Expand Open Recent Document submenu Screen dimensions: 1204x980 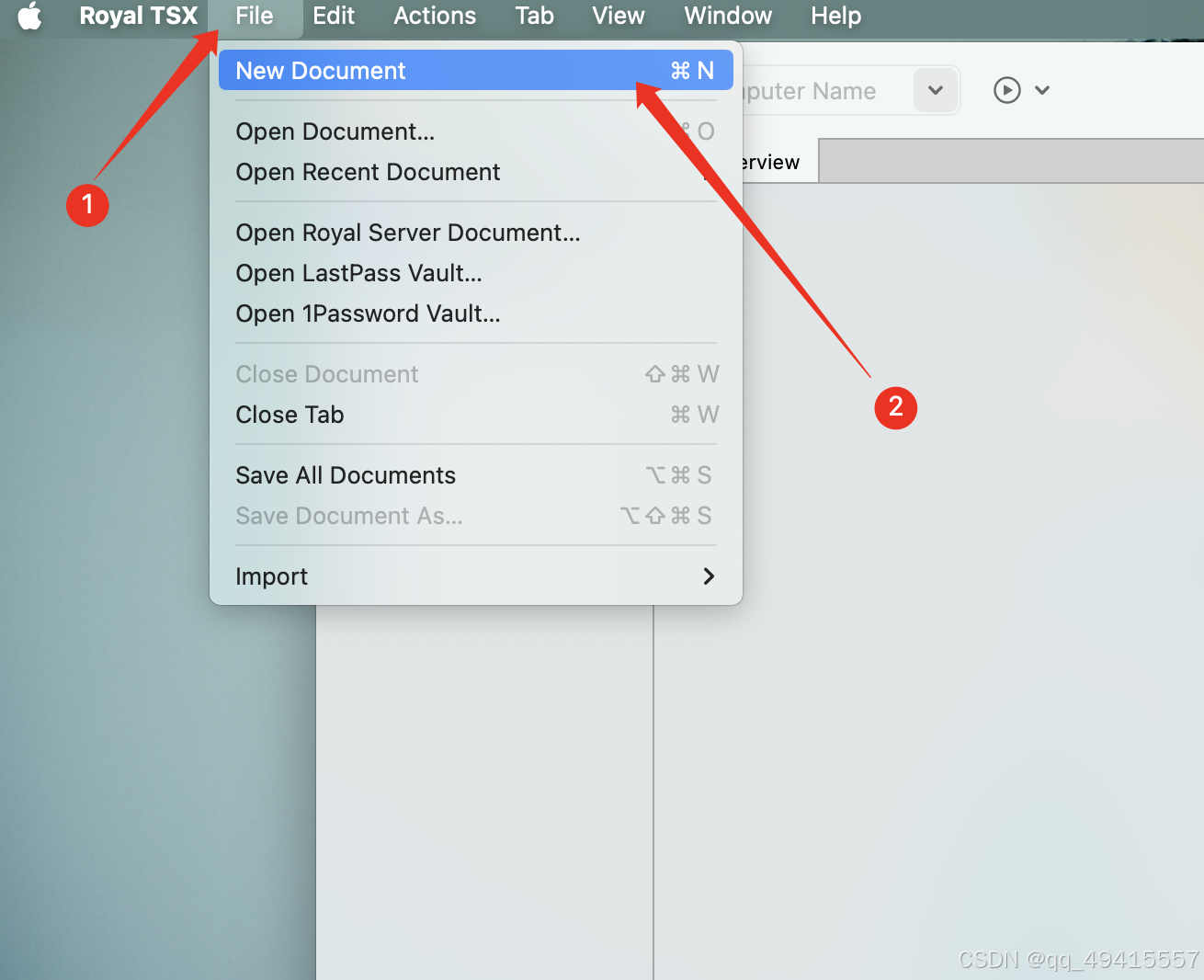(x=476, y=172)
